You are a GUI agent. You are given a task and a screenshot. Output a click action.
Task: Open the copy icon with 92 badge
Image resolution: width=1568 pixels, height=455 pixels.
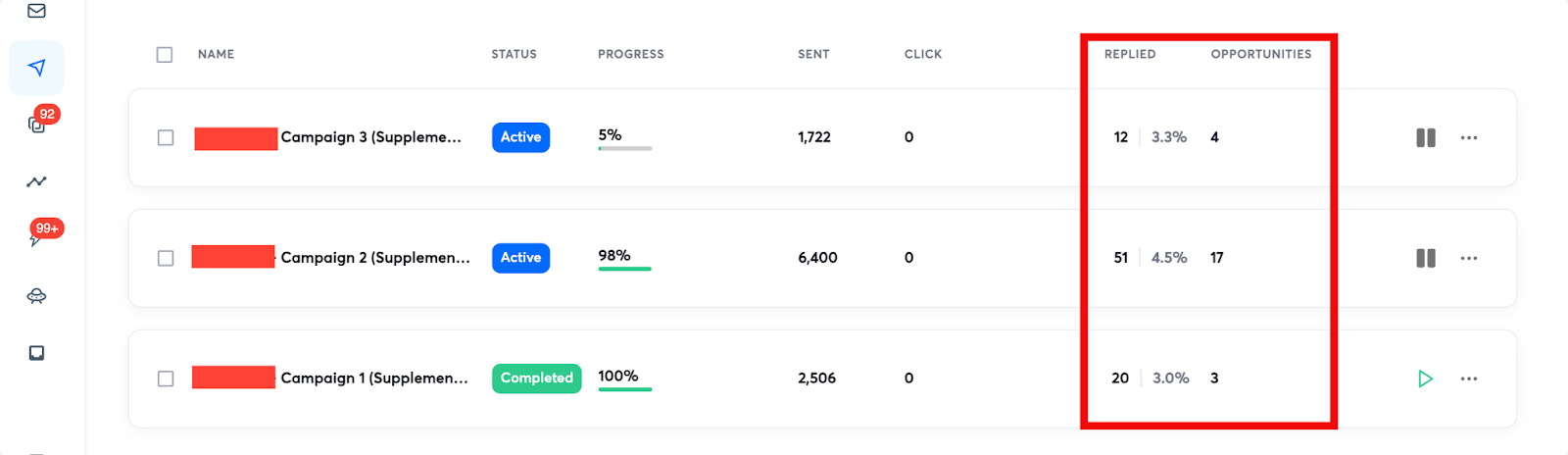(x=36, y=125)
